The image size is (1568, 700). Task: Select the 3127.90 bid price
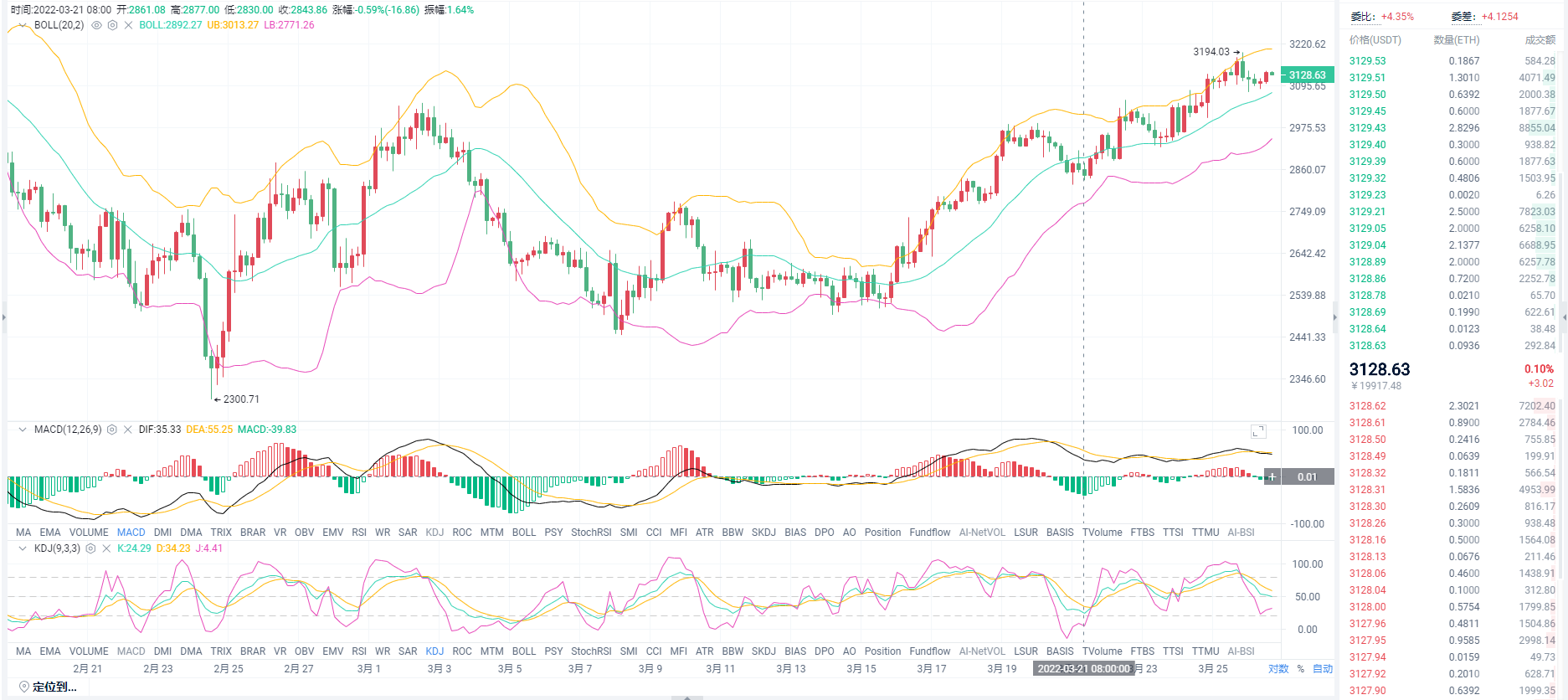pyautogui.click(x=1367, y=691)
